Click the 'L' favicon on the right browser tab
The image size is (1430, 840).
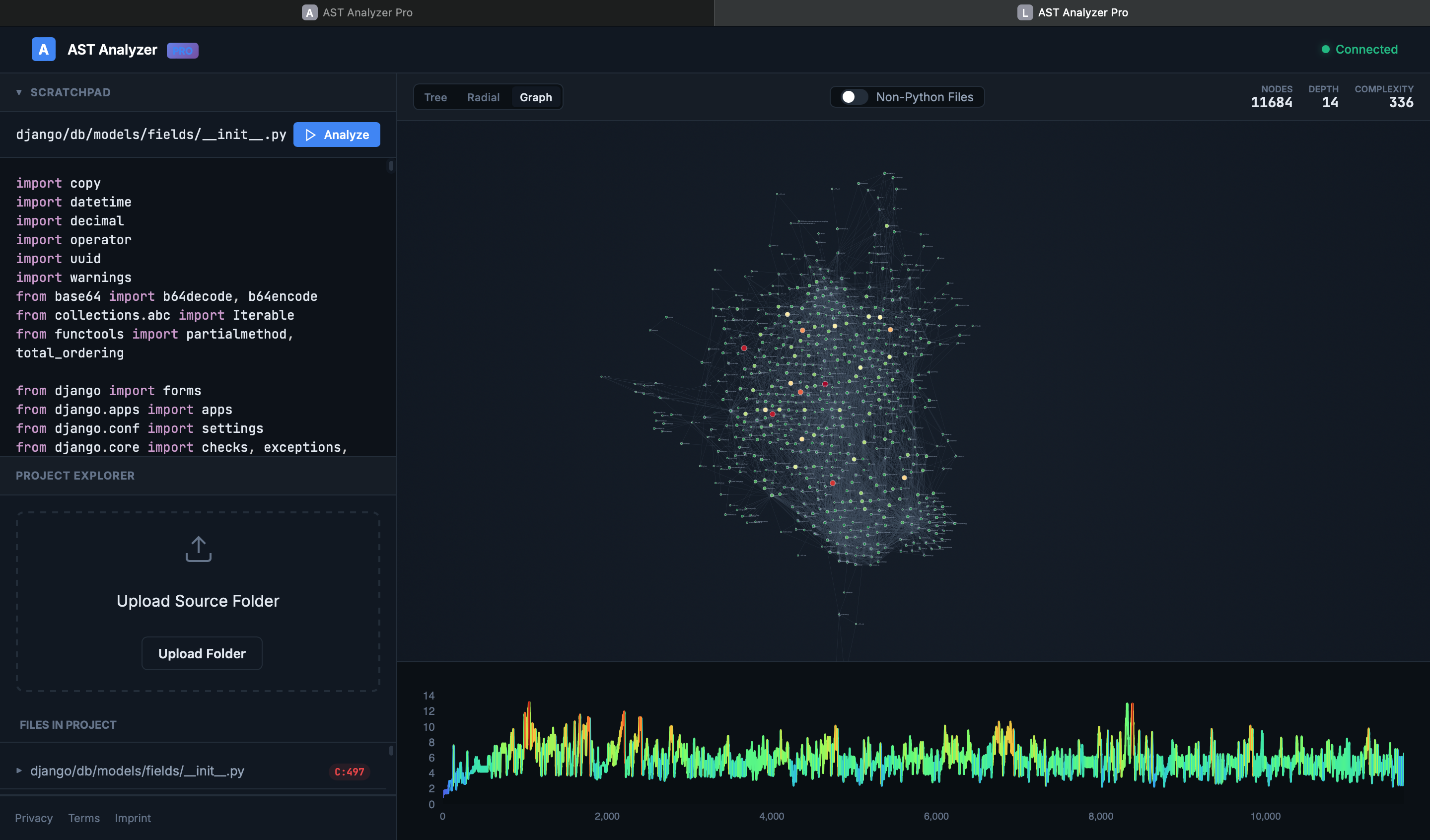click(x=1025, y=12)
